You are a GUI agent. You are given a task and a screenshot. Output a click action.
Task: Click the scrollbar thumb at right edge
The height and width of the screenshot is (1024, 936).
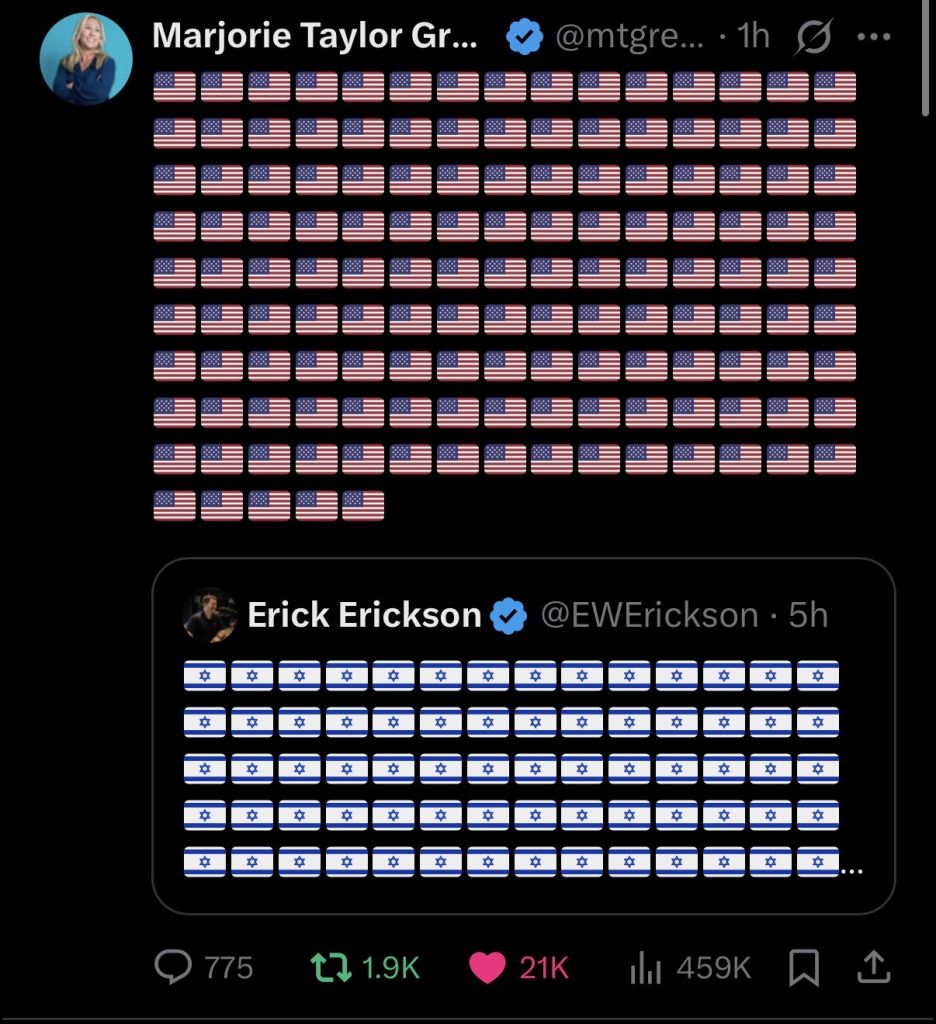coord(925,58)
